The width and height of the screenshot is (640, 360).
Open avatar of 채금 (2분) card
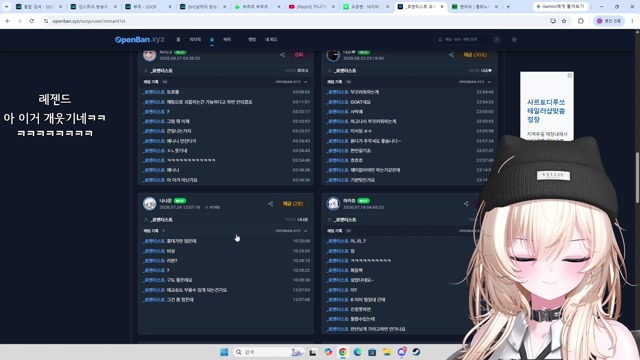coord(149,204)
